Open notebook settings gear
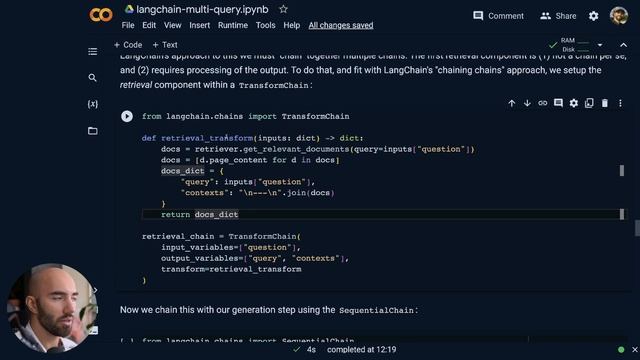 (x=593, y=16)
